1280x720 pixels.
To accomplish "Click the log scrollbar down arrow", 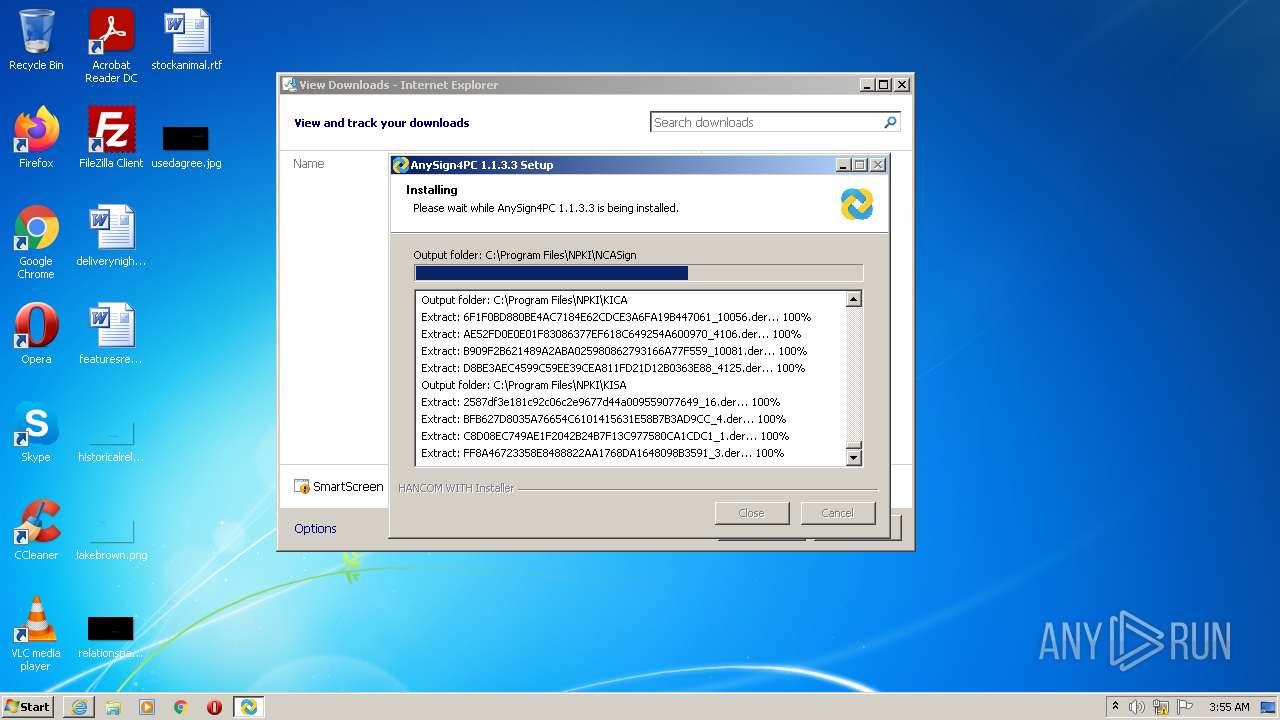I will click(853, 458).
